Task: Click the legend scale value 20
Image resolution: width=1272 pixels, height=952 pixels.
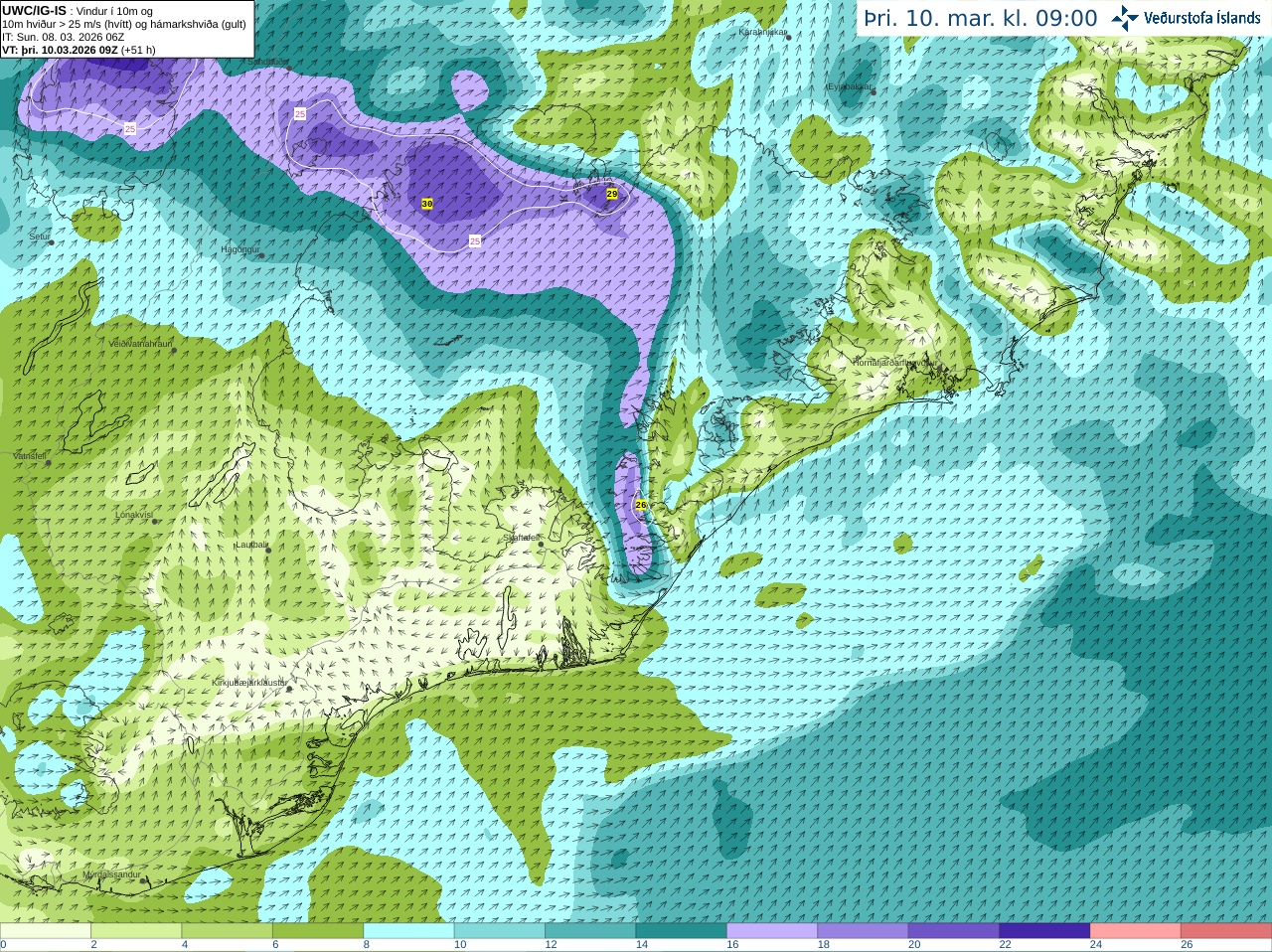Action: [914, 945]
